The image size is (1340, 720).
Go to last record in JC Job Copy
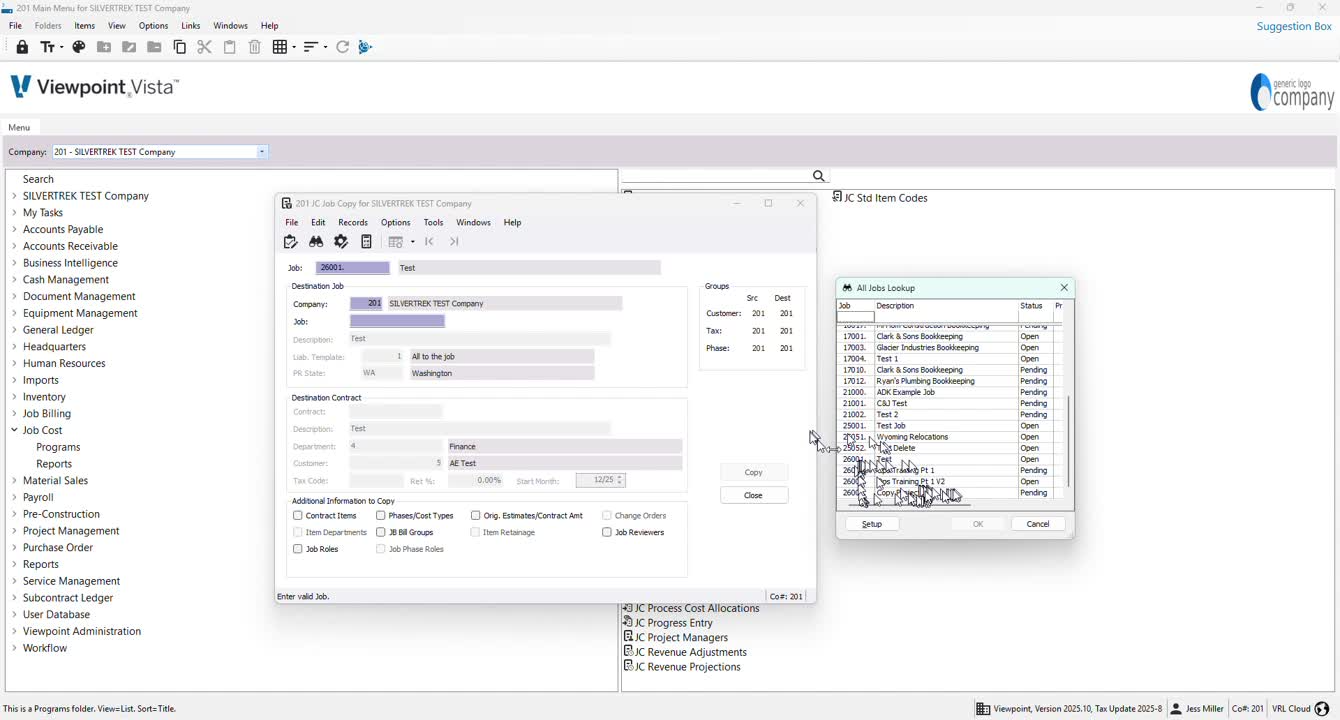[454, 241]
